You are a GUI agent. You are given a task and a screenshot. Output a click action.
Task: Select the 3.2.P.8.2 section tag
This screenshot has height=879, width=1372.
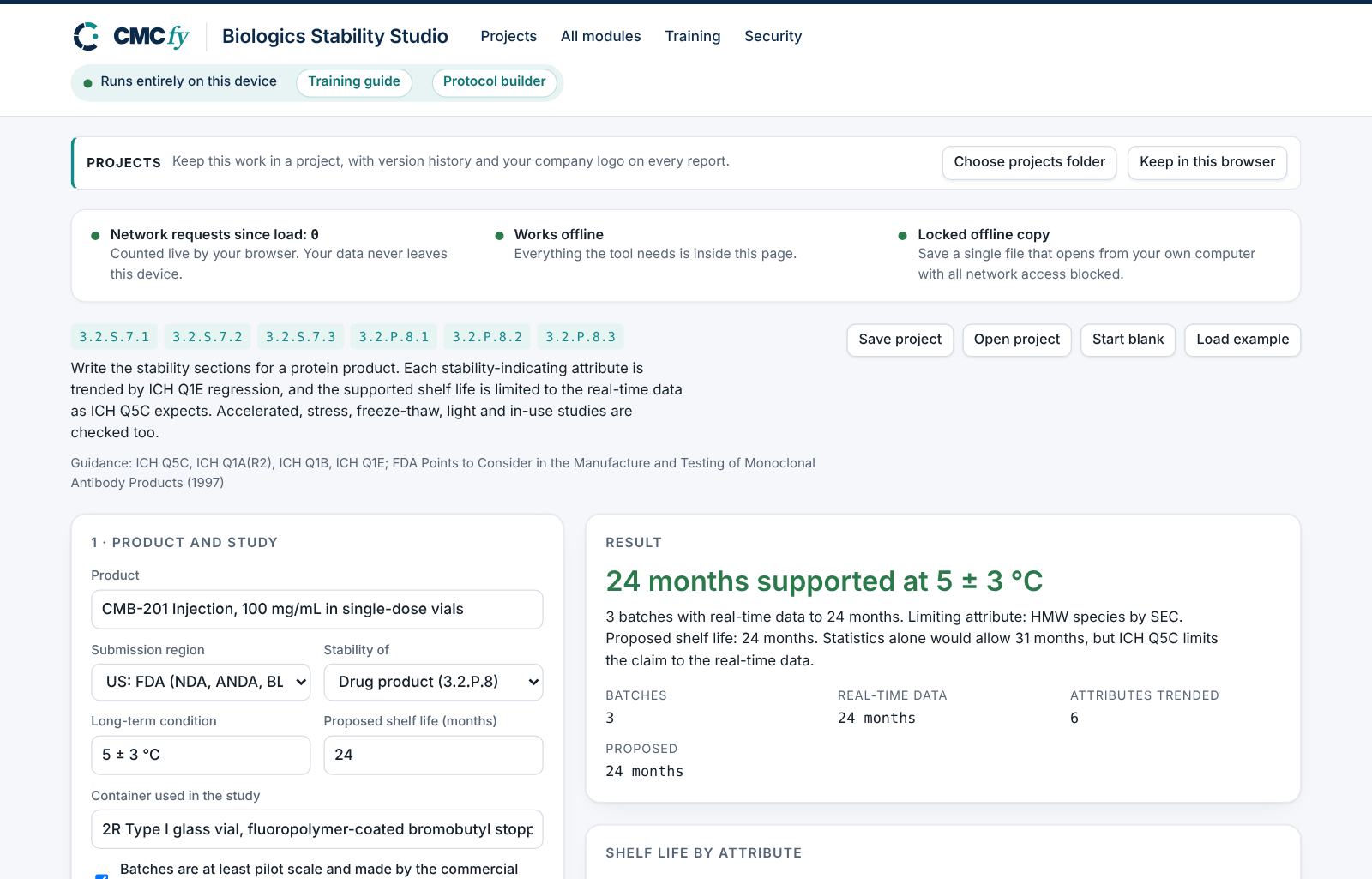(x=487, y=337)
